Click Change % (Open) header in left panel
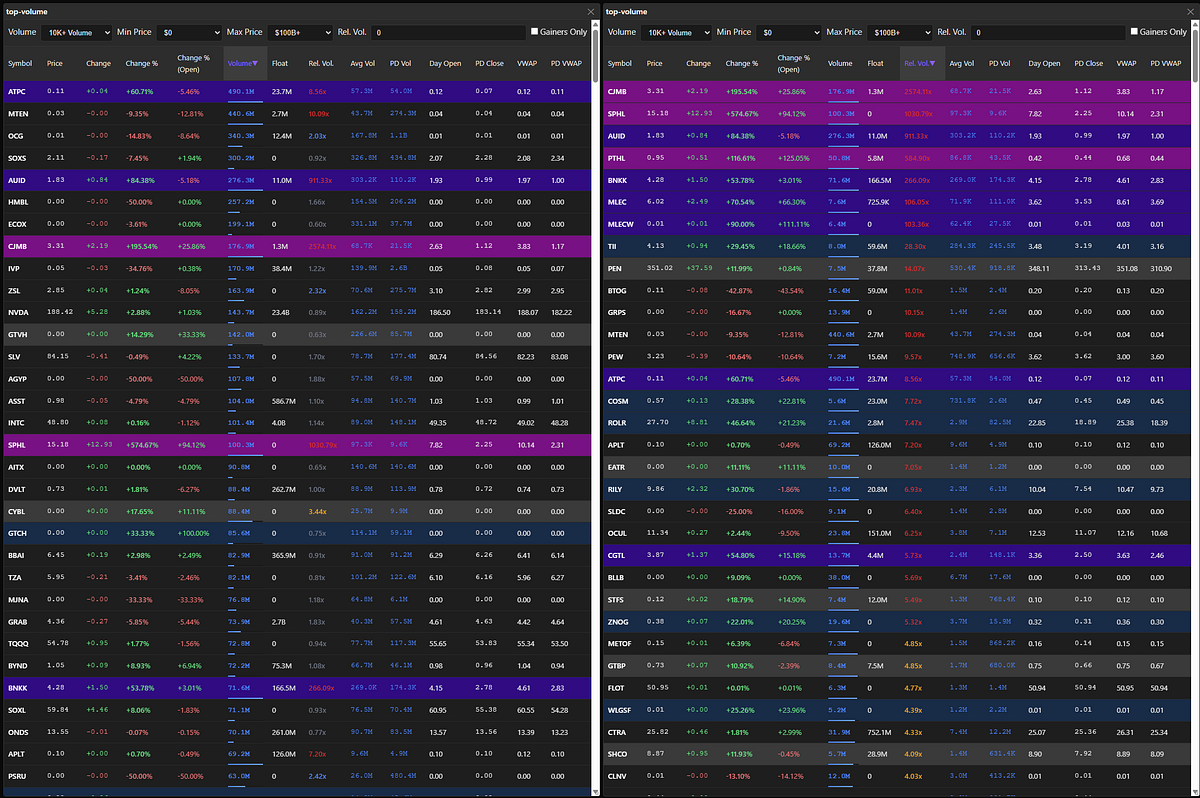1200x798 pixels. point(193,63)
